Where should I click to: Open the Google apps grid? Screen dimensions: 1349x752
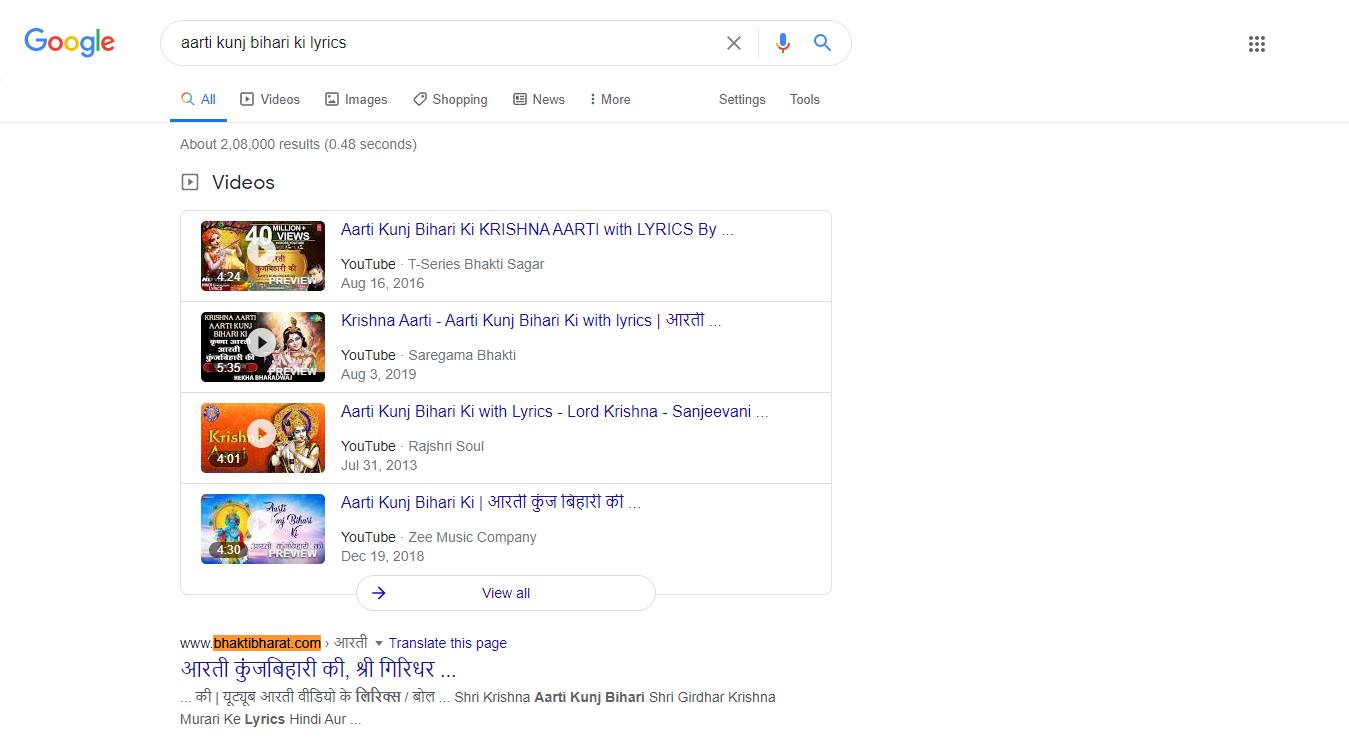pyautogui.click(x=1257, y=44)
